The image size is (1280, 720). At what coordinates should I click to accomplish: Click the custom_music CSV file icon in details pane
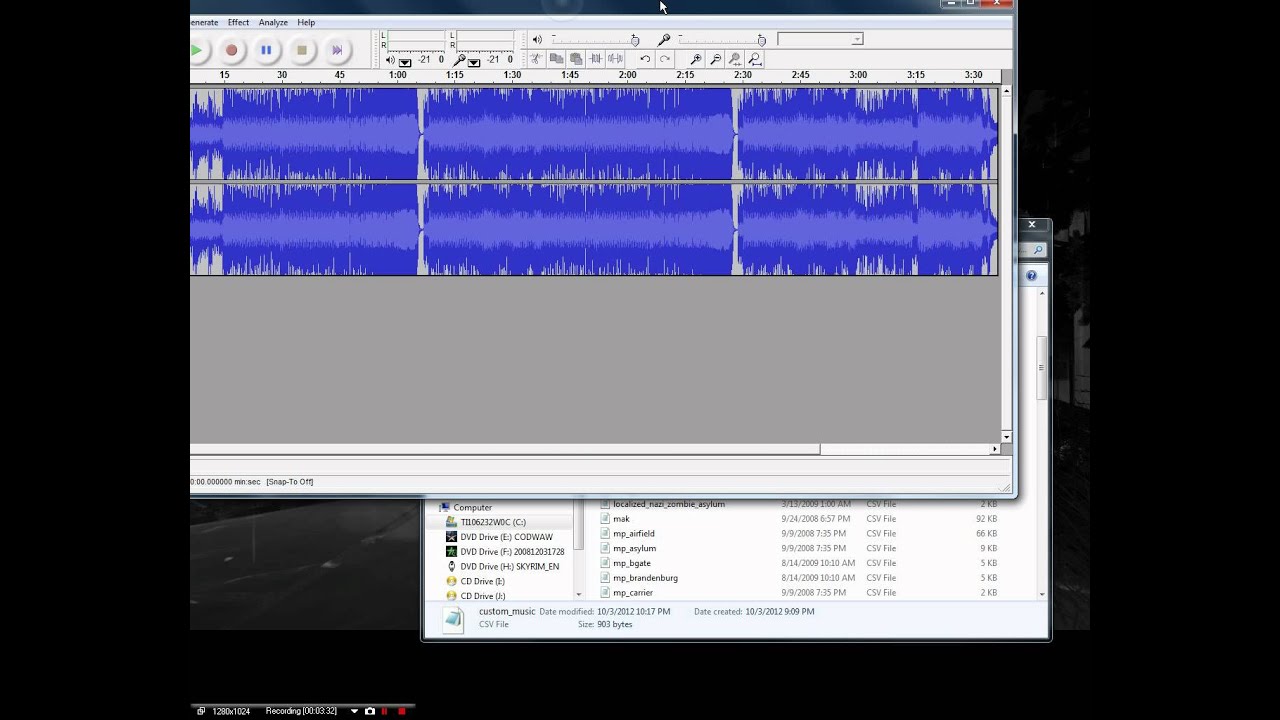click(x=454, y=619)
